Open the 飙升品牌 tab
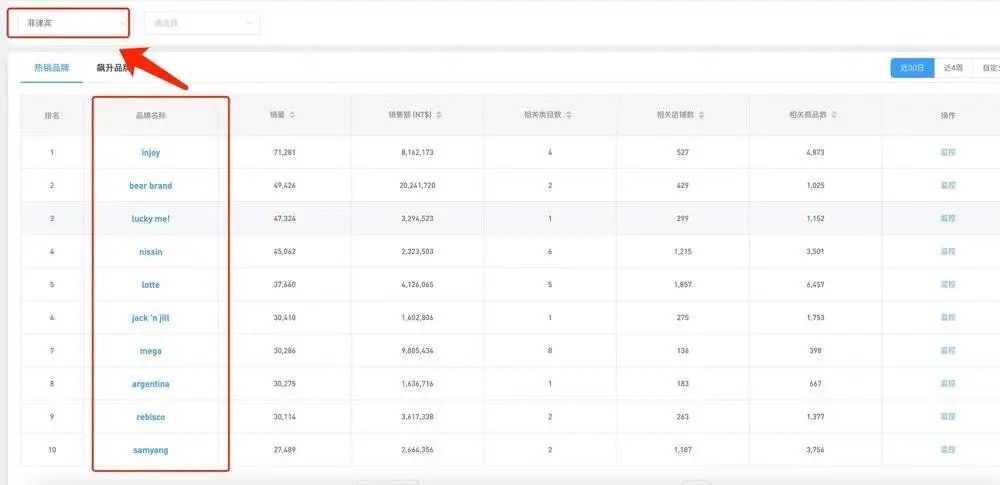This screenshot has height=485, width=1000. pyautogui.click(x=113, y=68)
